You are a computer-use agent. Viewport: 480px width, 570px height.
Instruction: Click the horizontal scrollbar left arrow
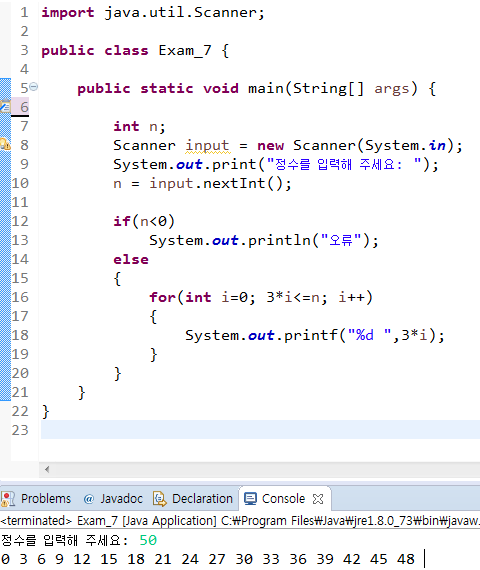tap(47, 469)
